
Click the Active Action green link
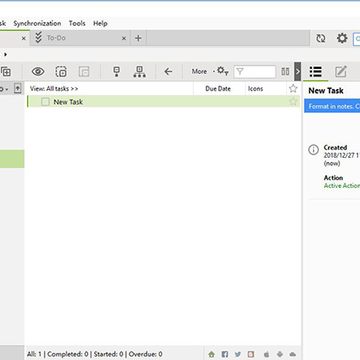point(342,186)
